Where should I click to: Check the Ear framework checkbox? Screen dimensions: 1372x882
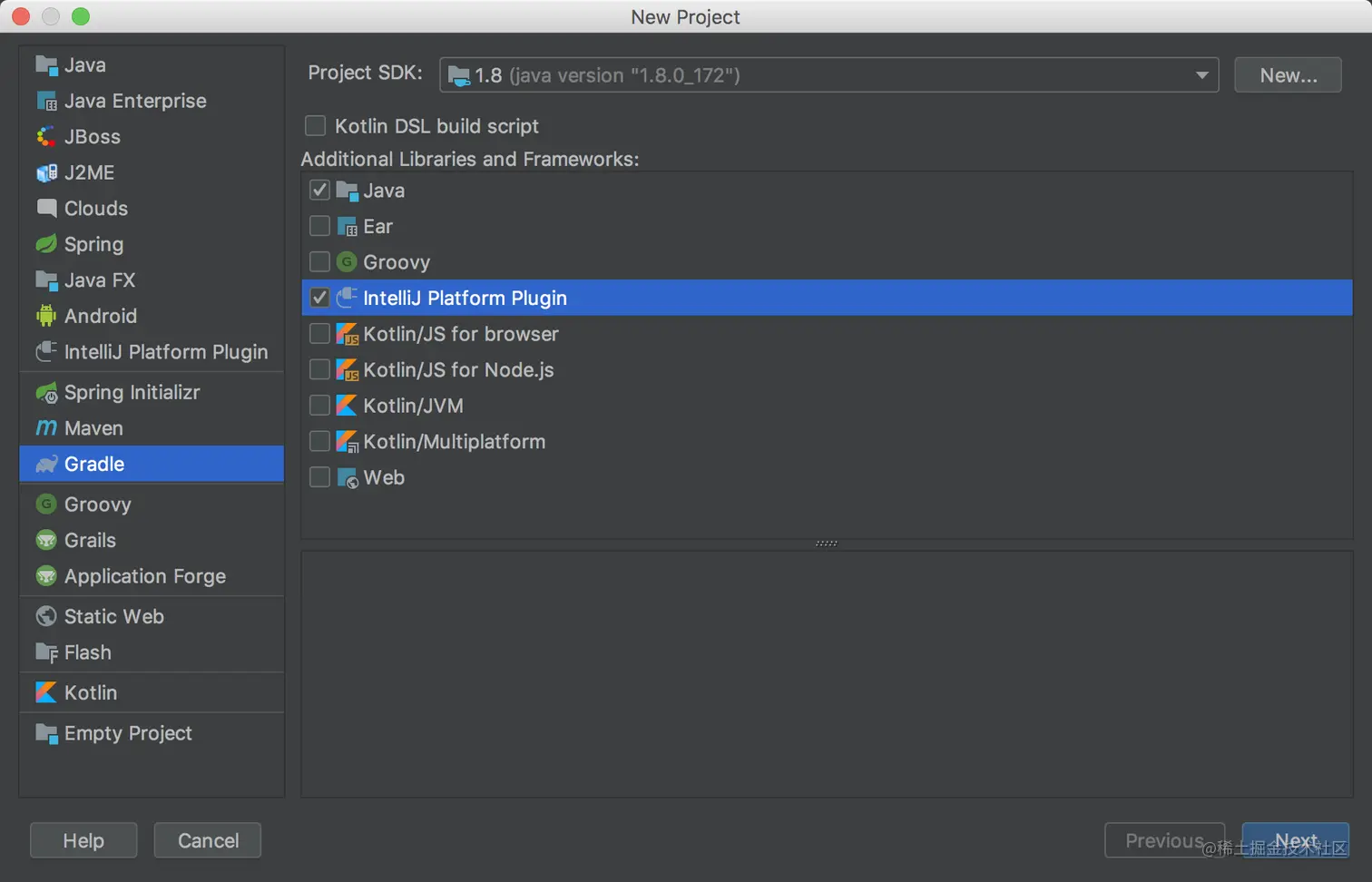(x=319, y=226)
